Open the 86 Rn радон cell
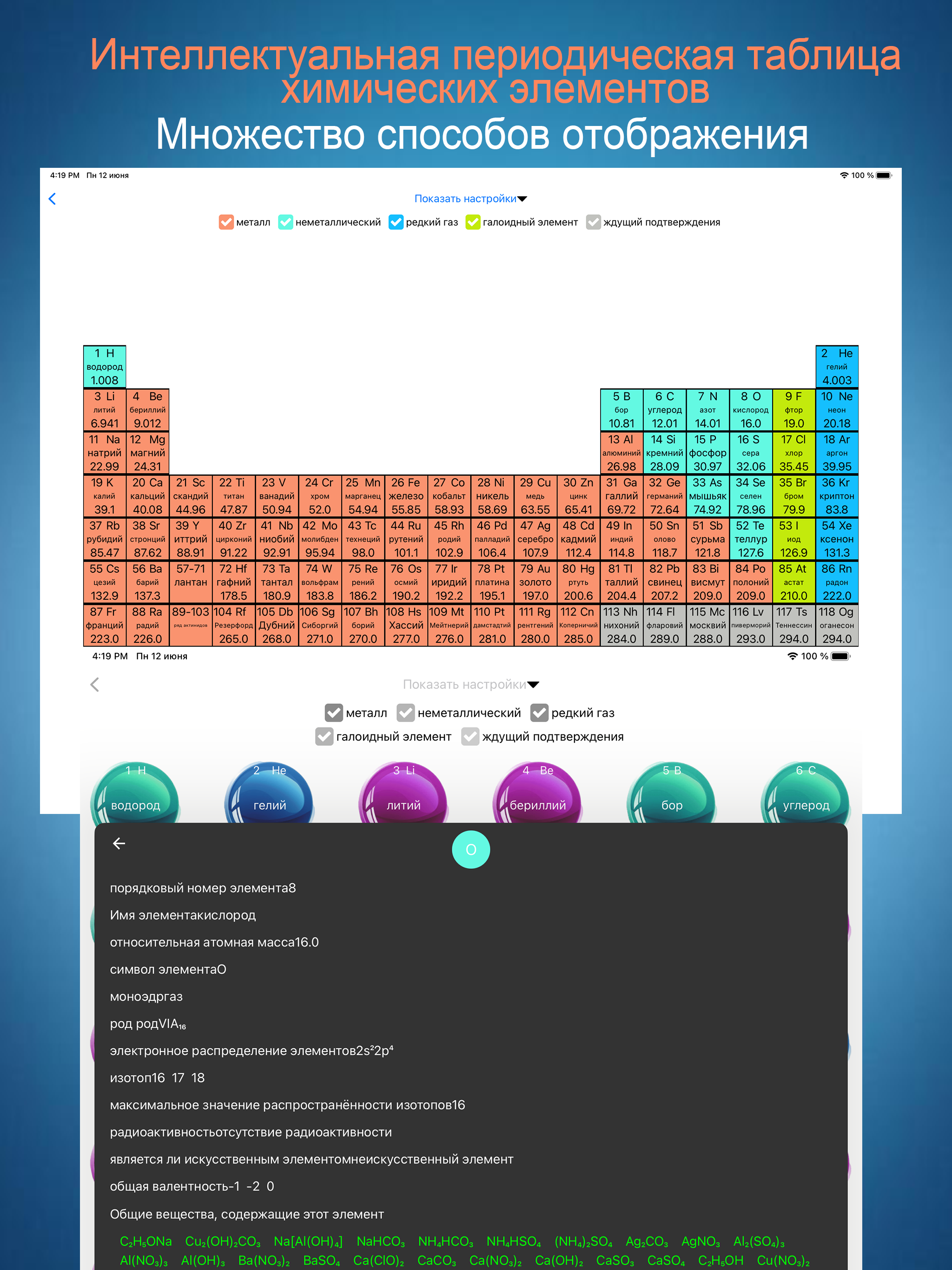 tap(837, 582)
